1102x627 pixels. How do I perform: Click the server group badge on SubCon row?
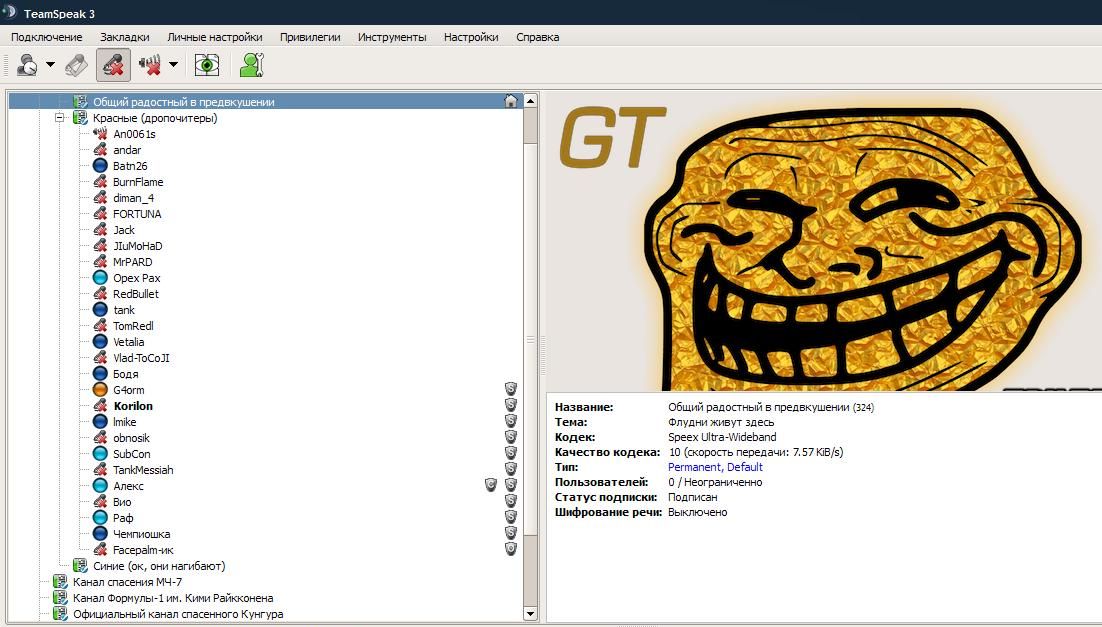511,453
